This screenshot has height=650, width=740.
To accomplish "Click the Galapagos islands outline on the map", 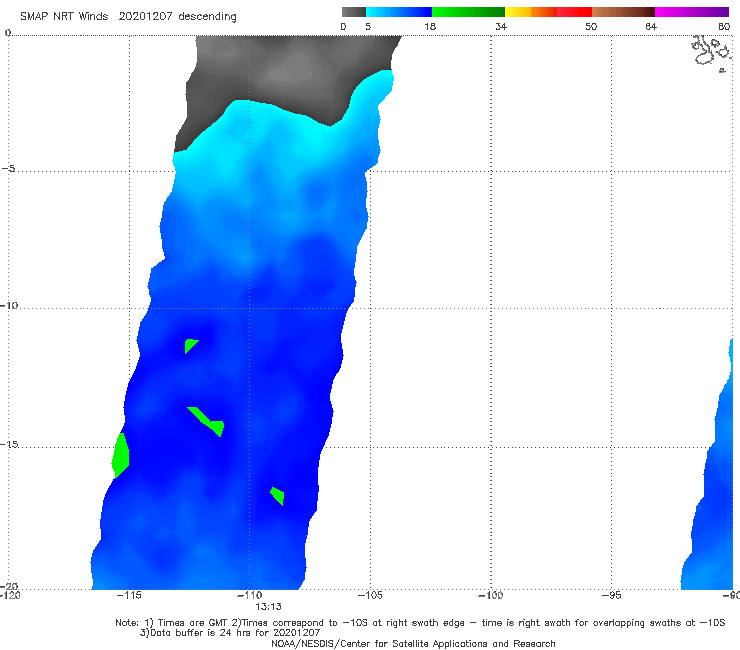I will point(712,52).
